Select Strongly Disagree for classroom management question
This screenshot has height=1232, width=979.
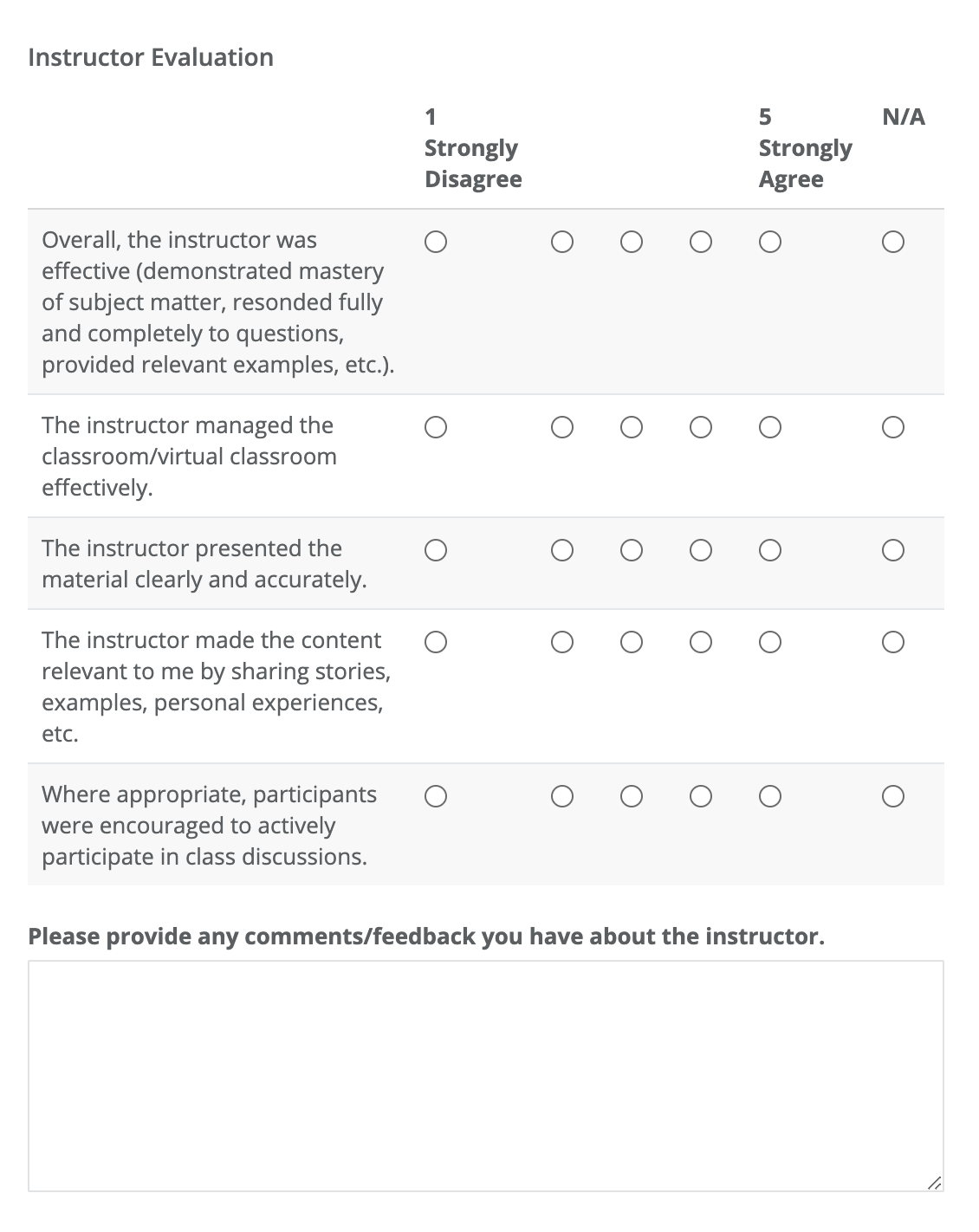click(x=438, y=425)
